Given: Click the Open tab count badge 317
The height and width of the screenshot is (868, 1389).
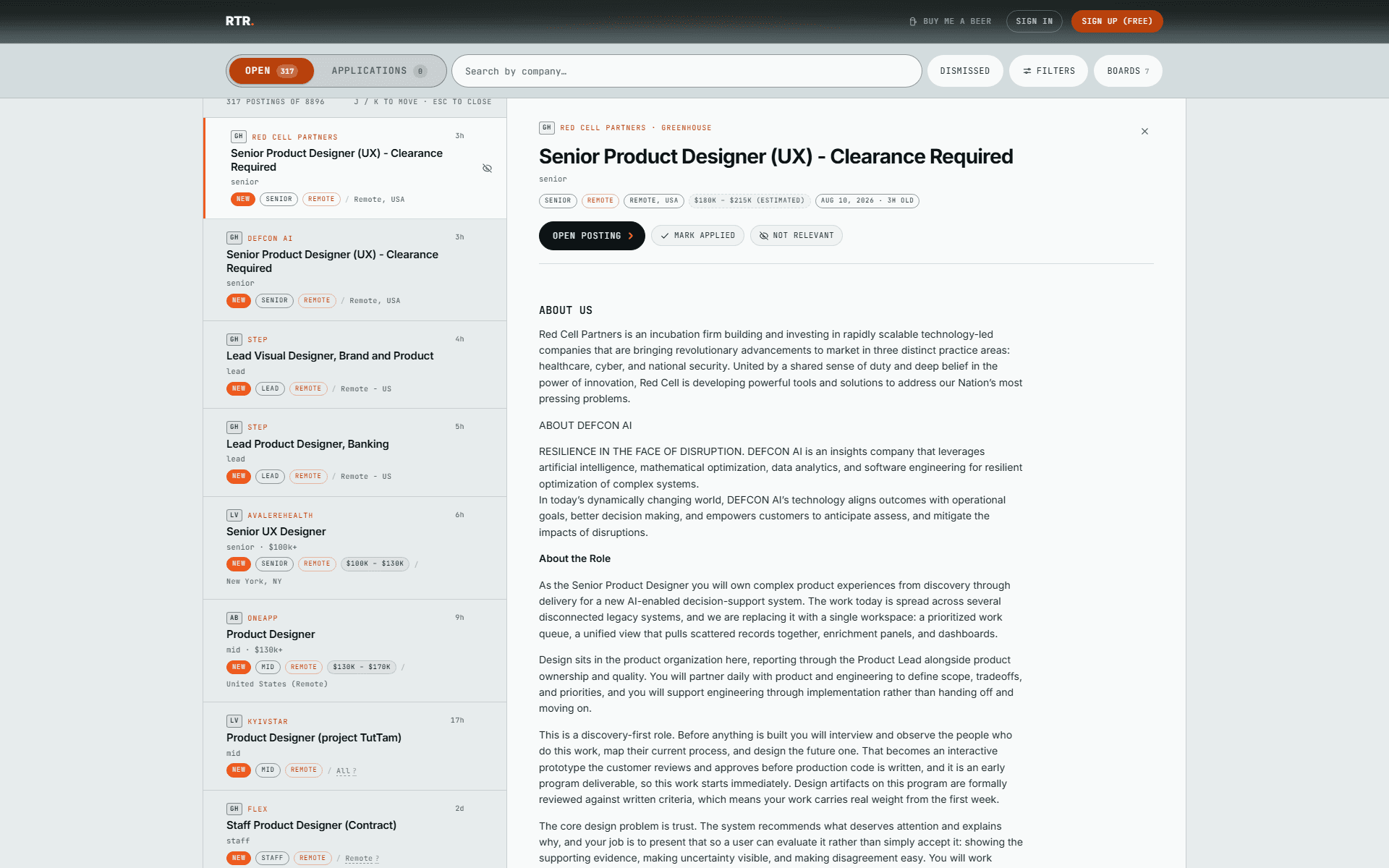Looking at the screenshot, I should [x=287, y=71].
